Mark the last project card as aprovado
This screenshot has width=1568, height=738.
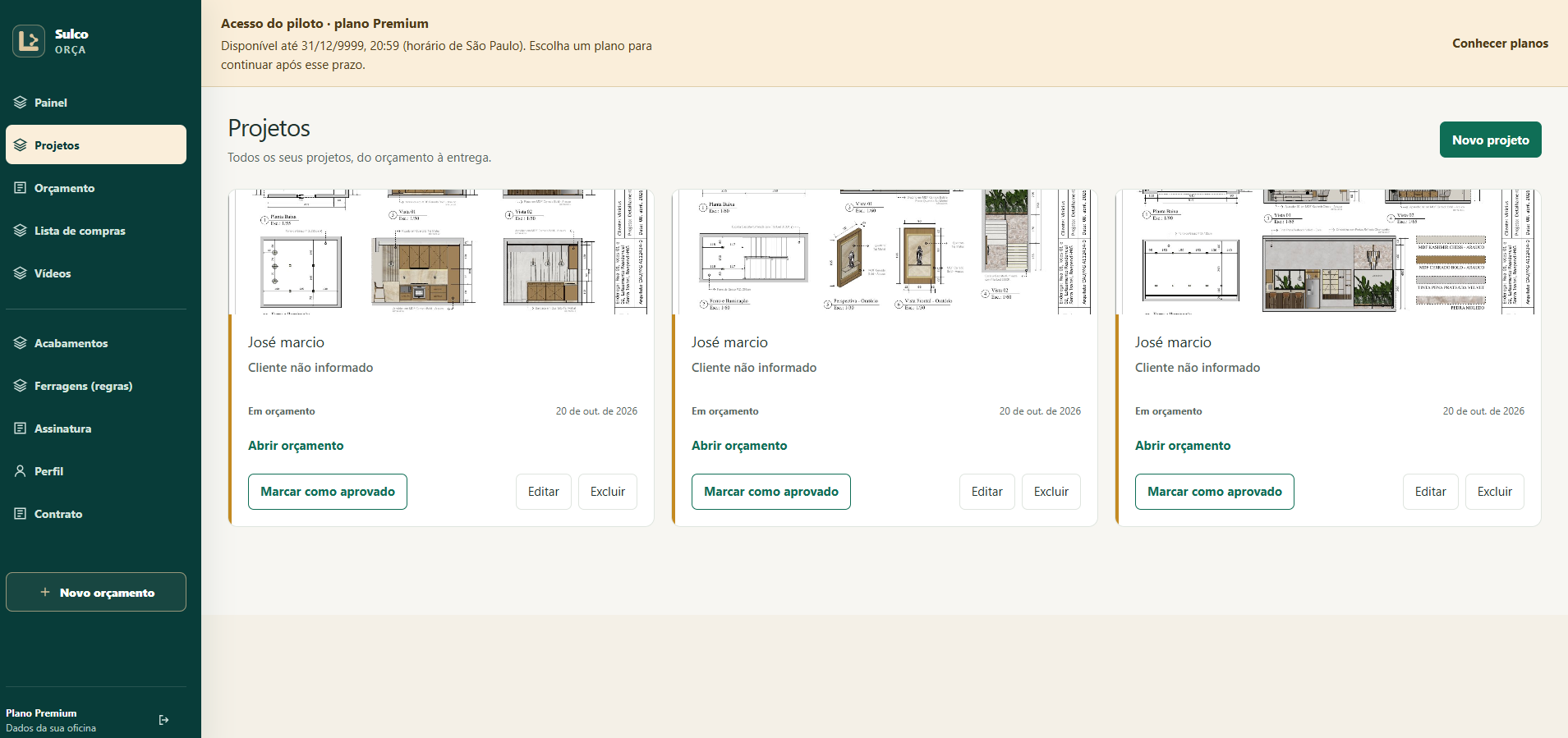(1215, 492)
